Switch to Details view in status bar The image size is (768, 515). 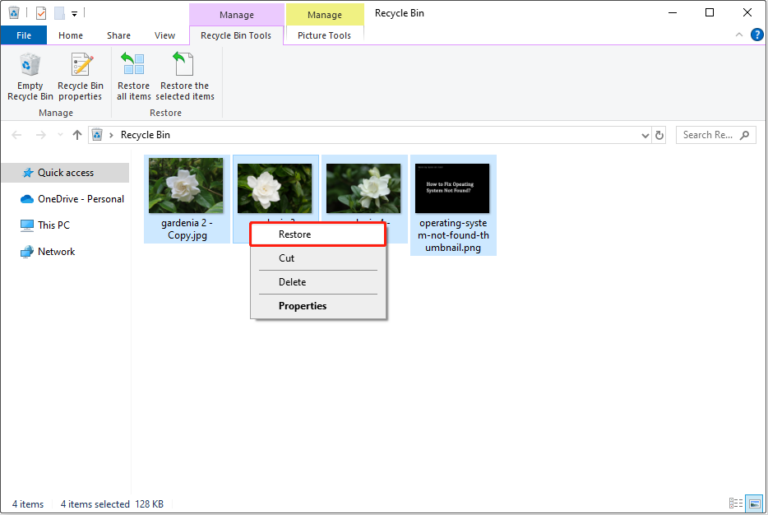pyautogui.click(x=736, y=503)
